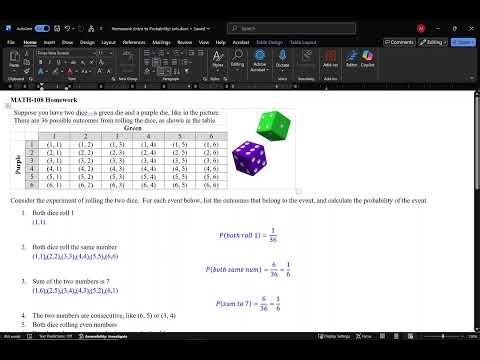Image resolution: width=480 pixels, height=360 pixels.
Task: Undo the last action
Action: [x=67, y=29]
